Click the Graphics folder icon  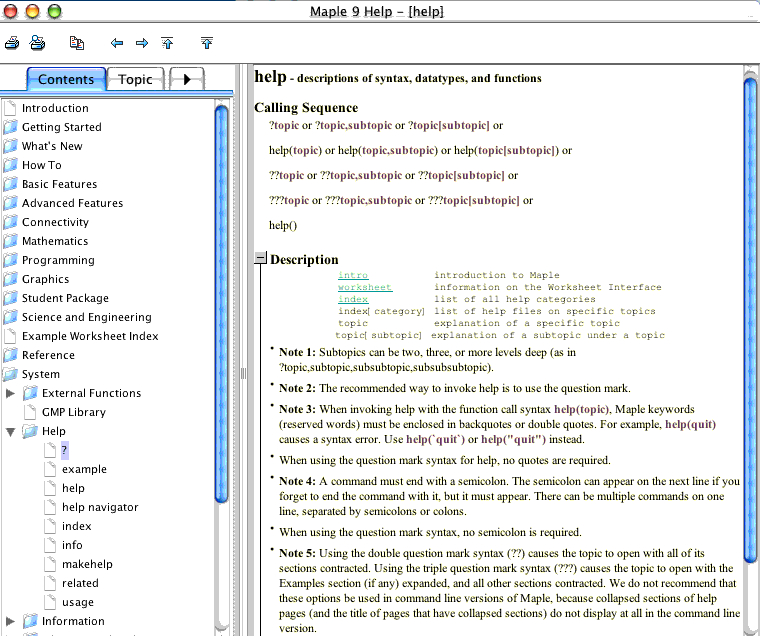pyautogui.click(x=10, y=279)
